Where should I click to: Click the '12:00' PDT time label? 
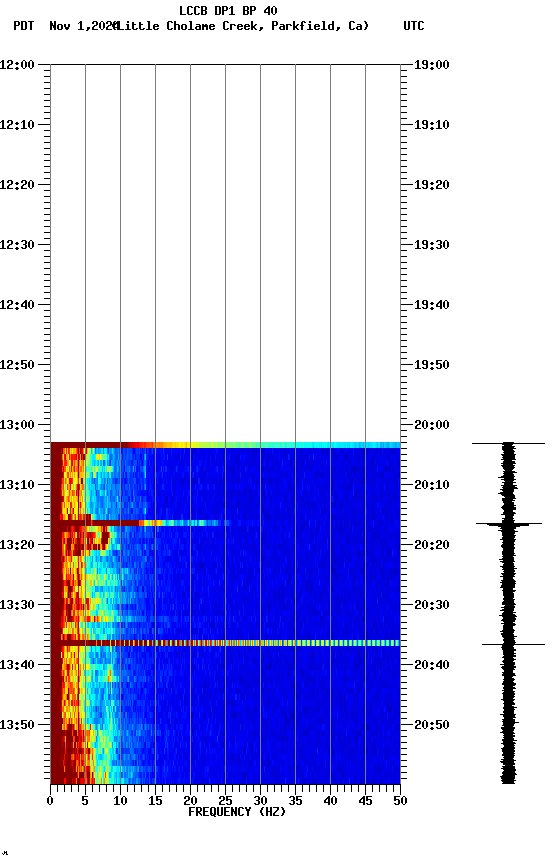[x=17, y=65]
